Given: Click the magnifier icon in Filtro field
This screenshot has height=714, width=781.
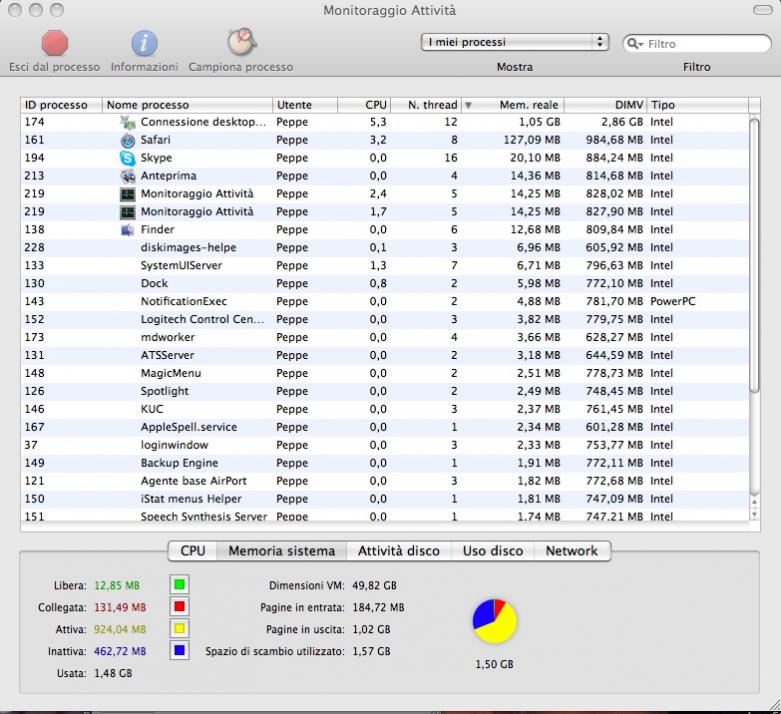Looking at the screenshot, I should pos(635,44).
